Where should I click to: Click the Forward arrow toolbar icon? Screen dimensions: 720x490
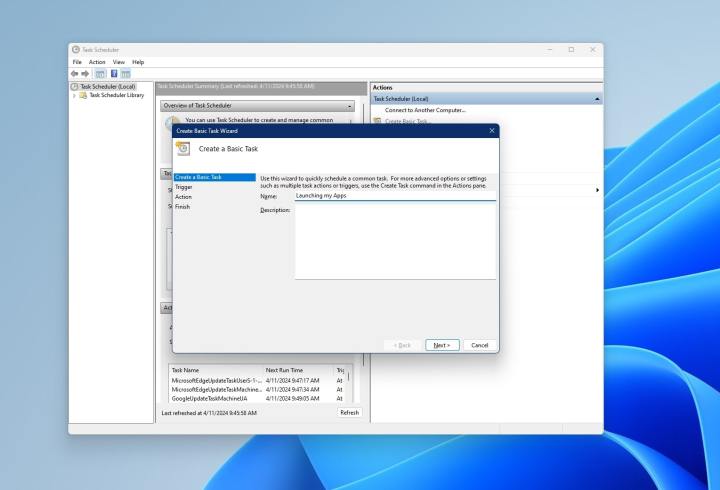pyautogui.click(x=85, y=73)
